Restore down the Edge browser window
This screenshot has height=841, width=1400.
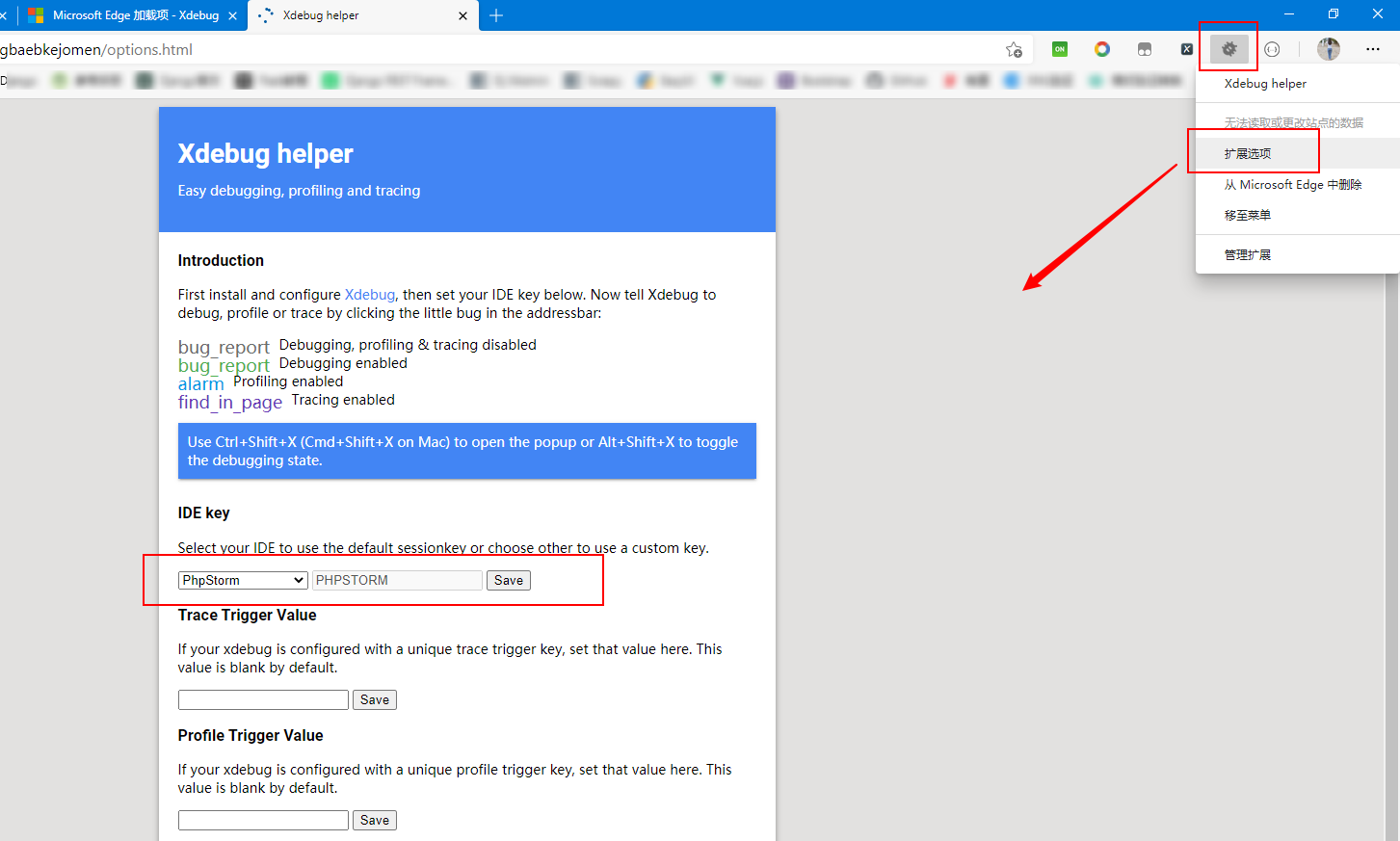(x=1334, y=14)
